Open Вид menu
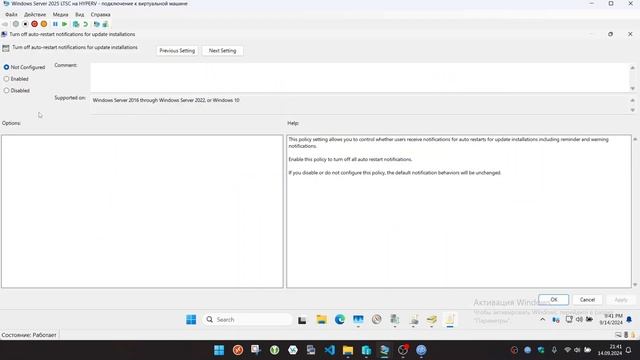 click(80, 14)
